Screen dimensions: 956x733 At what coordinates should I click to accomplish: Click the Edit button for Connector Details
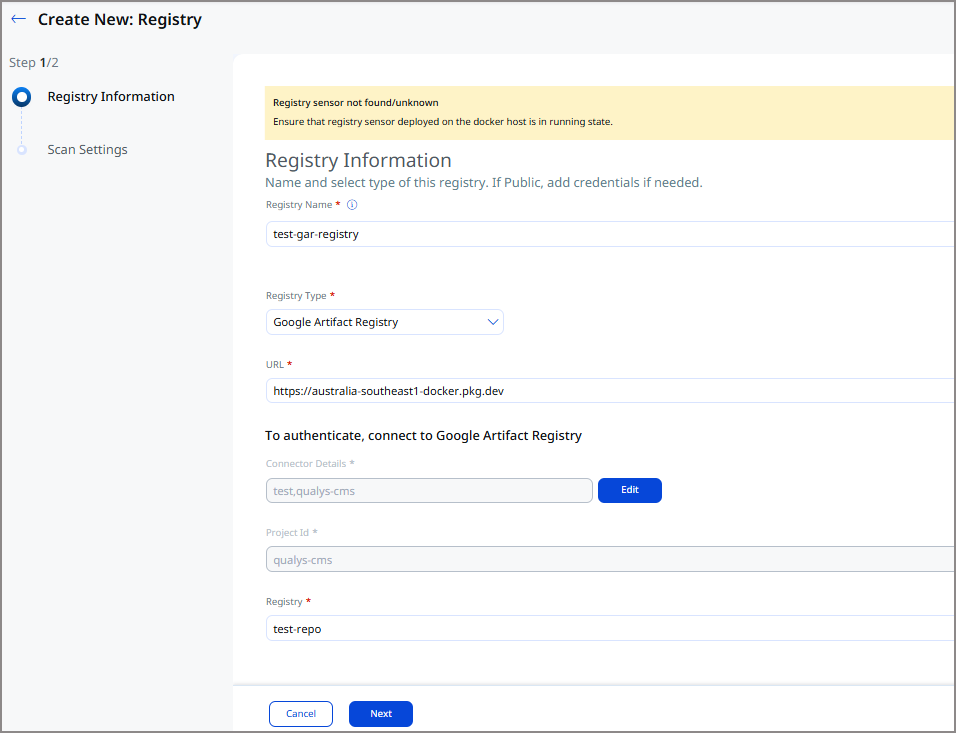click(x=630, y=490)
